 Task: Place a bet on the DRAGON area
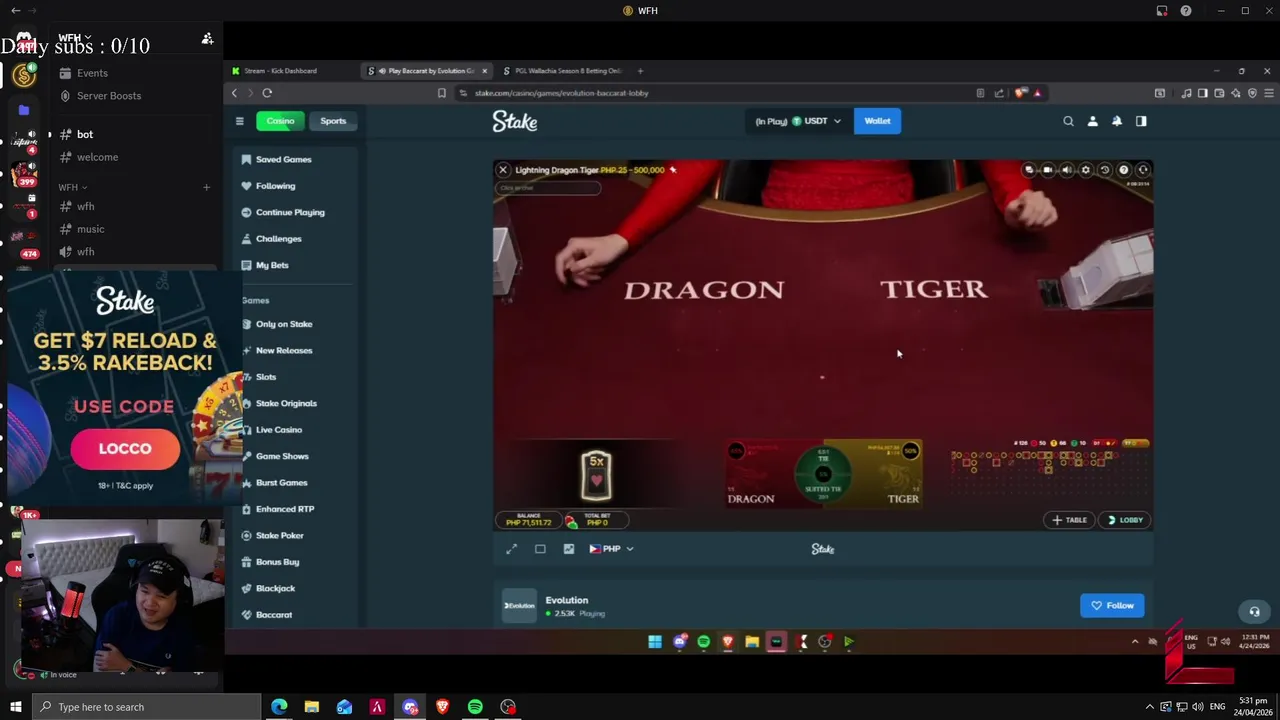tap(760, 475)
